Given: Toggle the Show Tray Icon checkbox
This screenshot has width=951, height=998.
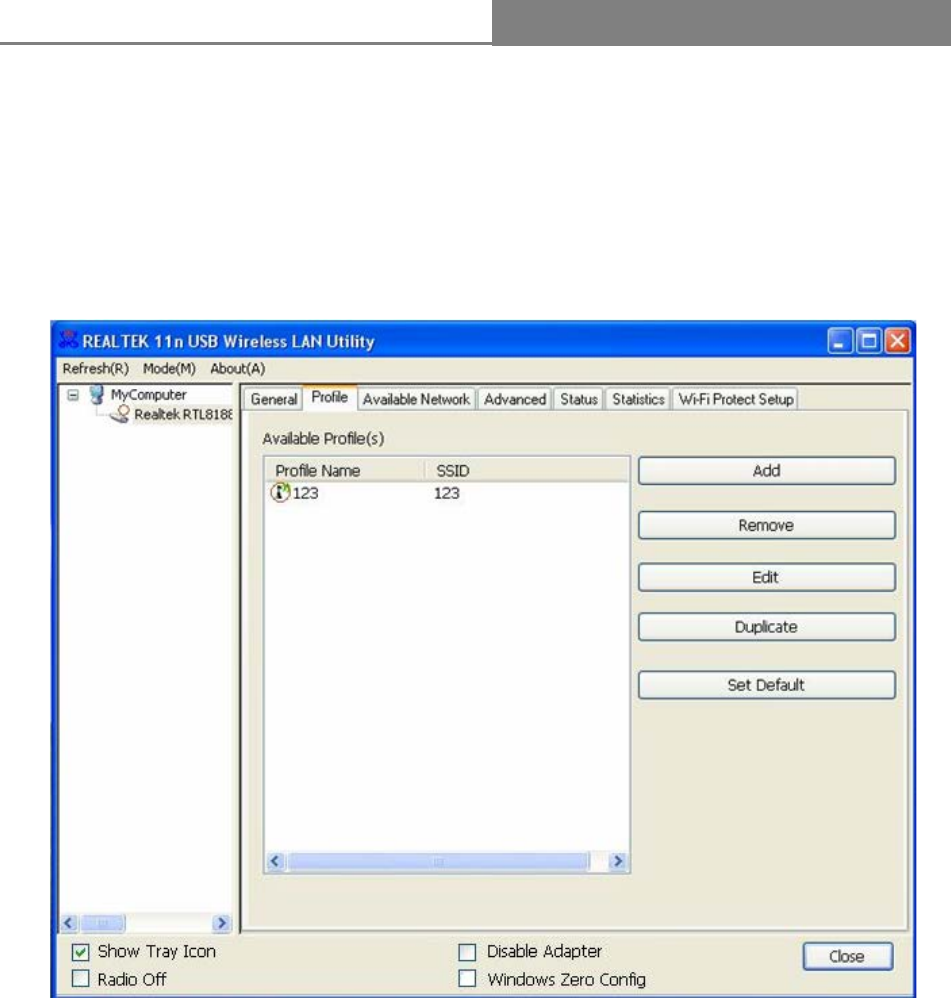Looking at the screenshot, I should tap(81, 952).
